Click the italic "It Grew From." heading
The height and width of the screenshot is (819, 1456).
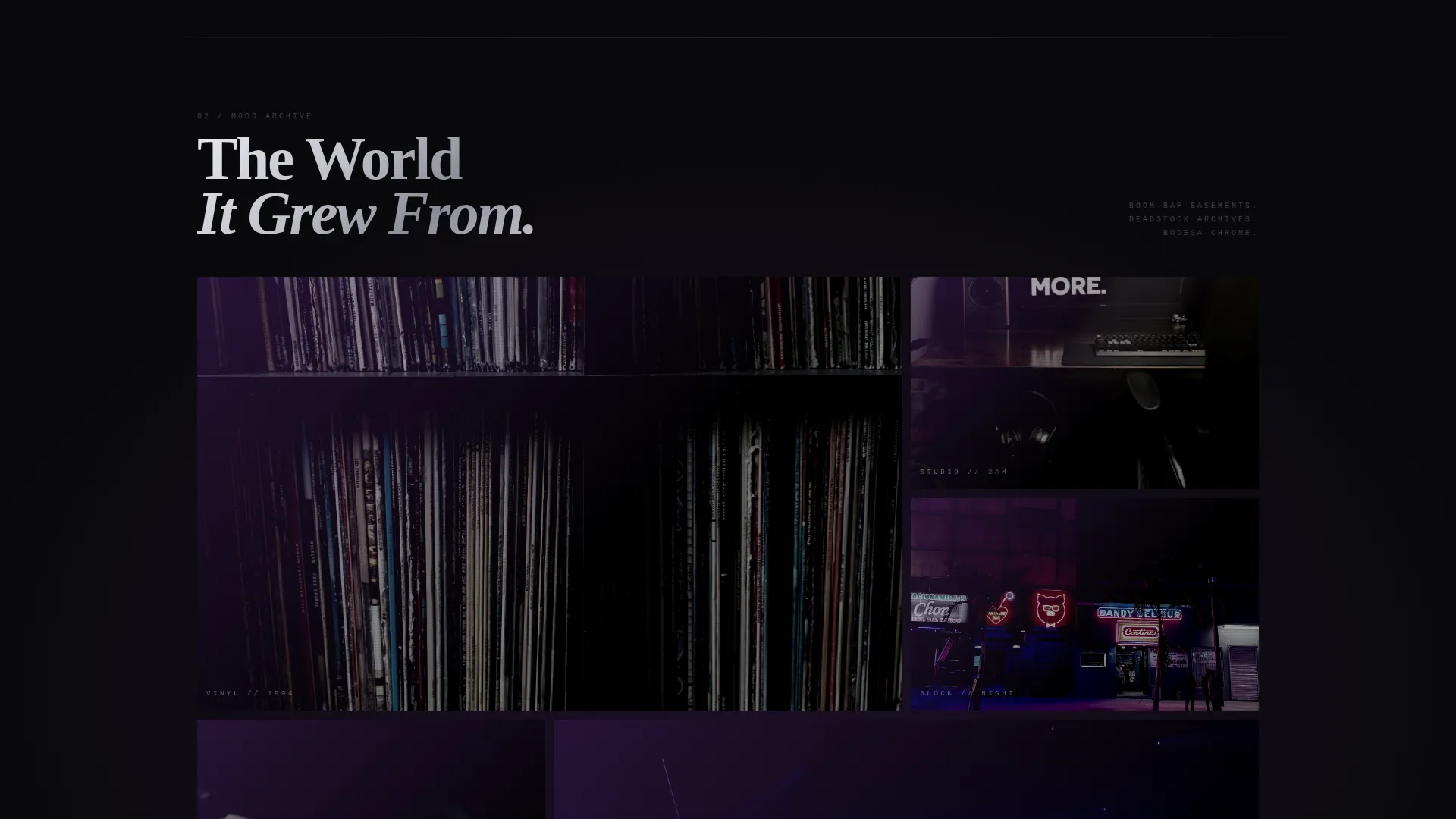click(366, 215)
